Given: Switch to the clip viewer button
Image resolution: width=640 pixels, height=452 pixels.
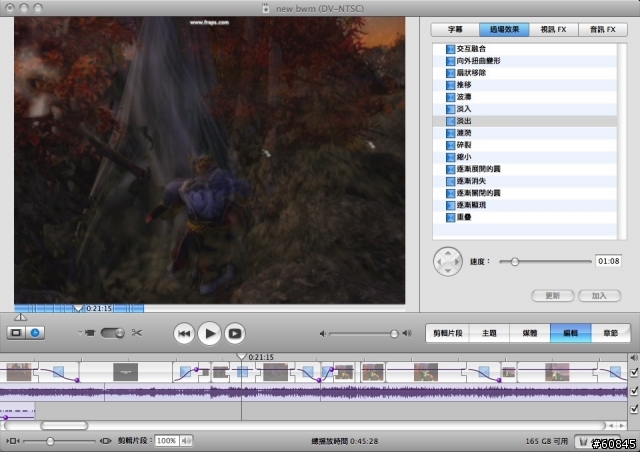Looking at the screenshot, I should (16, 333).
